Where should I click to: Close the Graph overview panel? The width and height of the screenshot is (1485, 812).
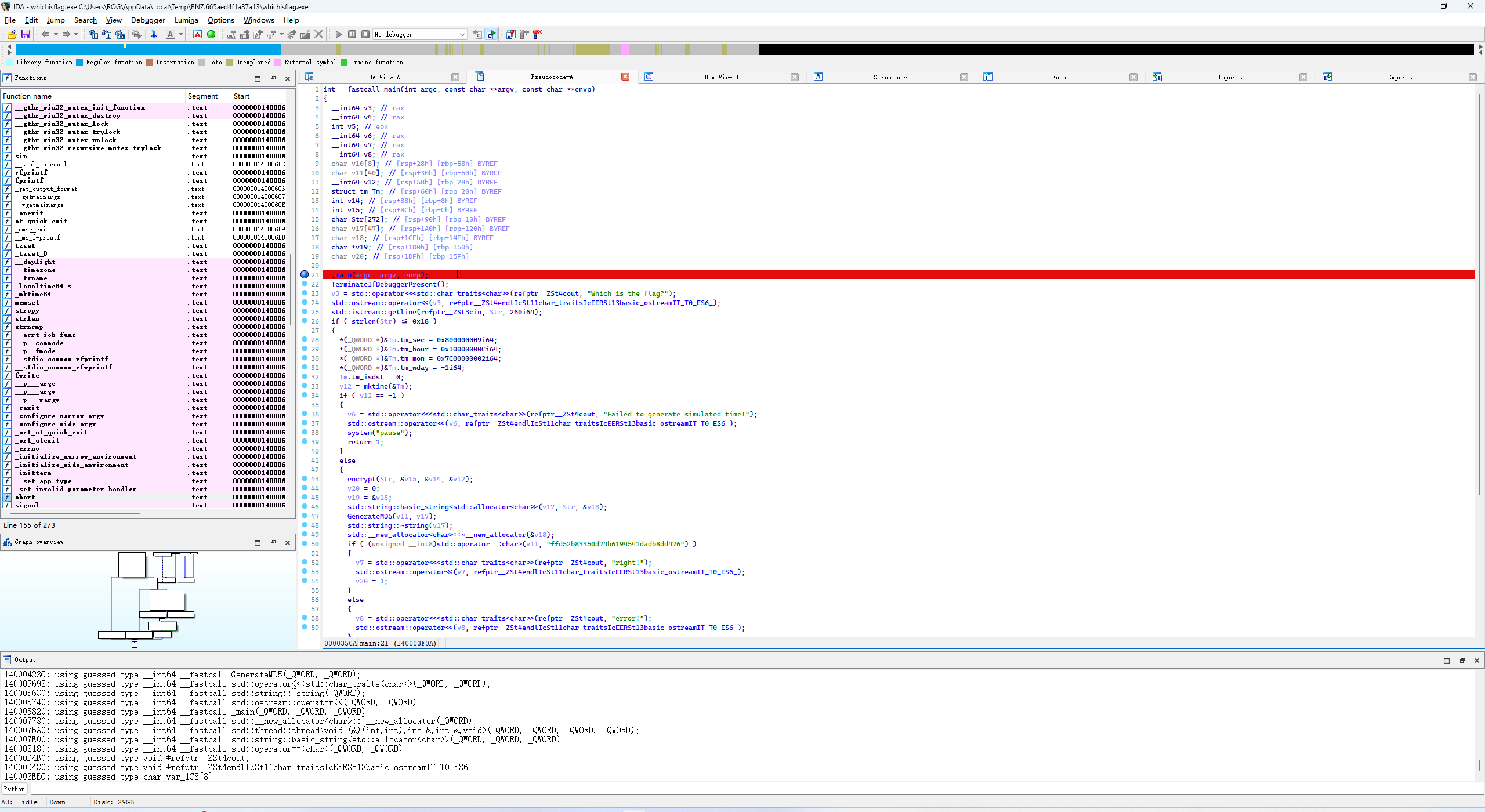pos(288,543)
